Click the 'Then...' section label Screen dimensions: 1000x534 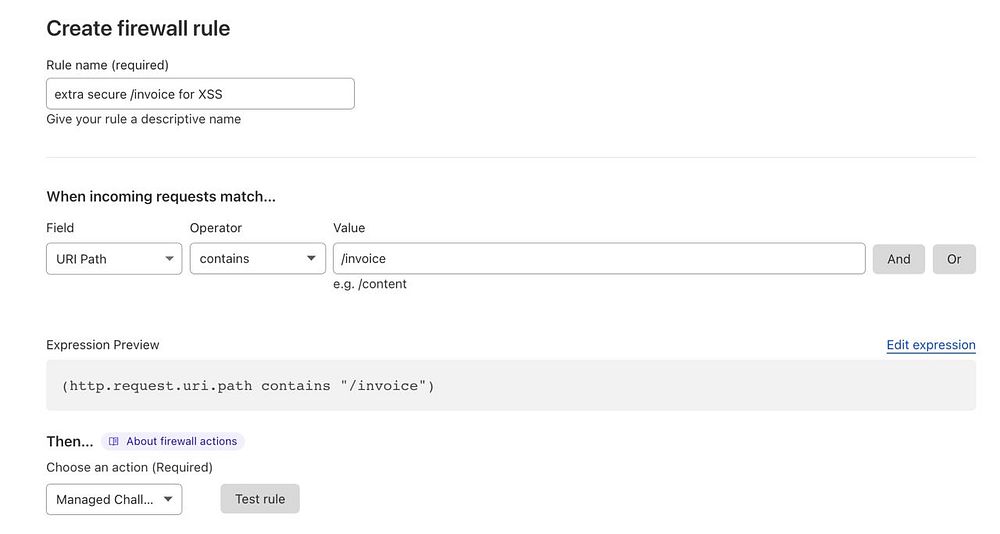pyautogui.click(x=69, y=441)
